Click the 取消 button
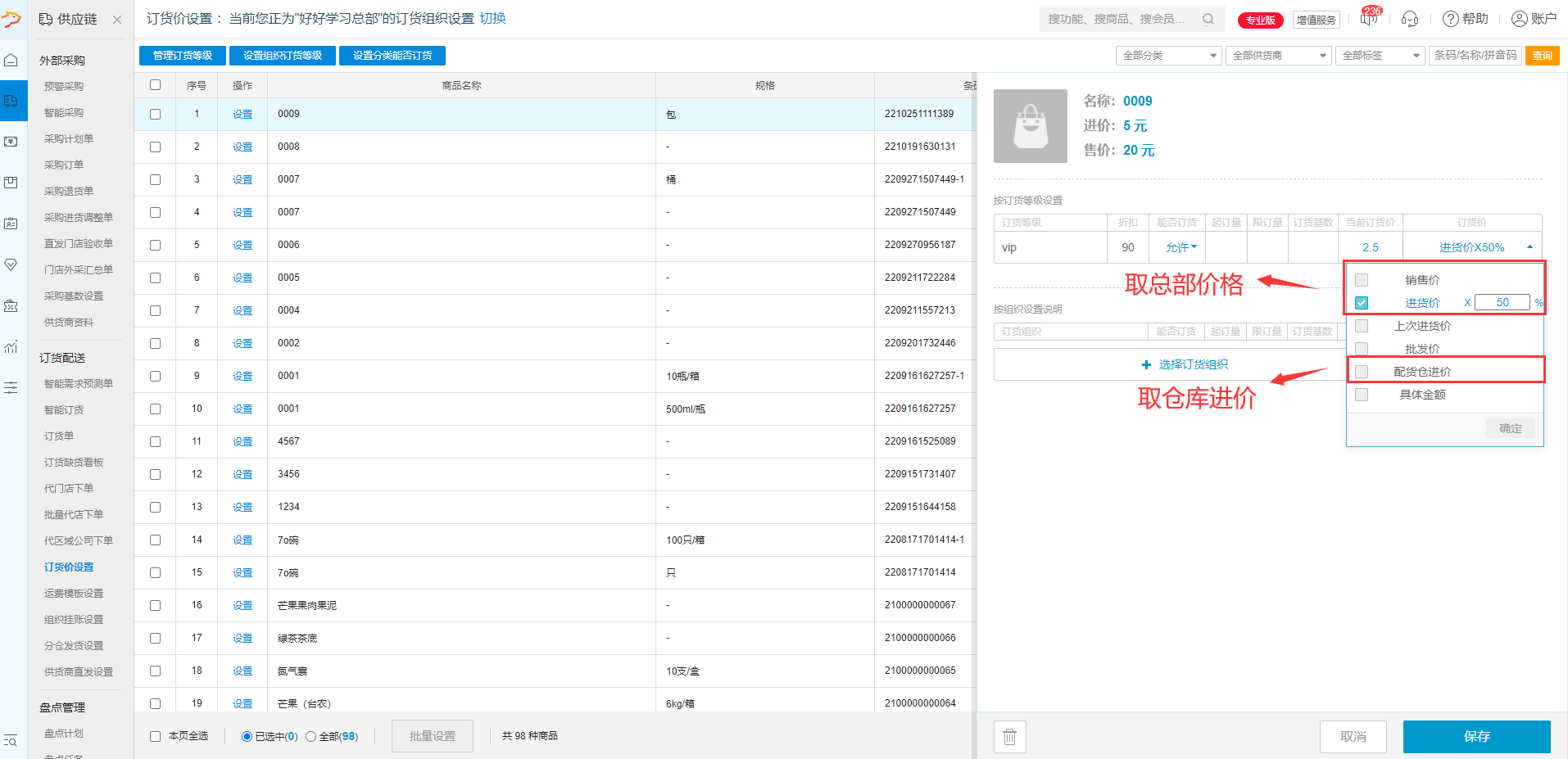The height and width of the screenshot is (759, 1568). click(1353, 737)
